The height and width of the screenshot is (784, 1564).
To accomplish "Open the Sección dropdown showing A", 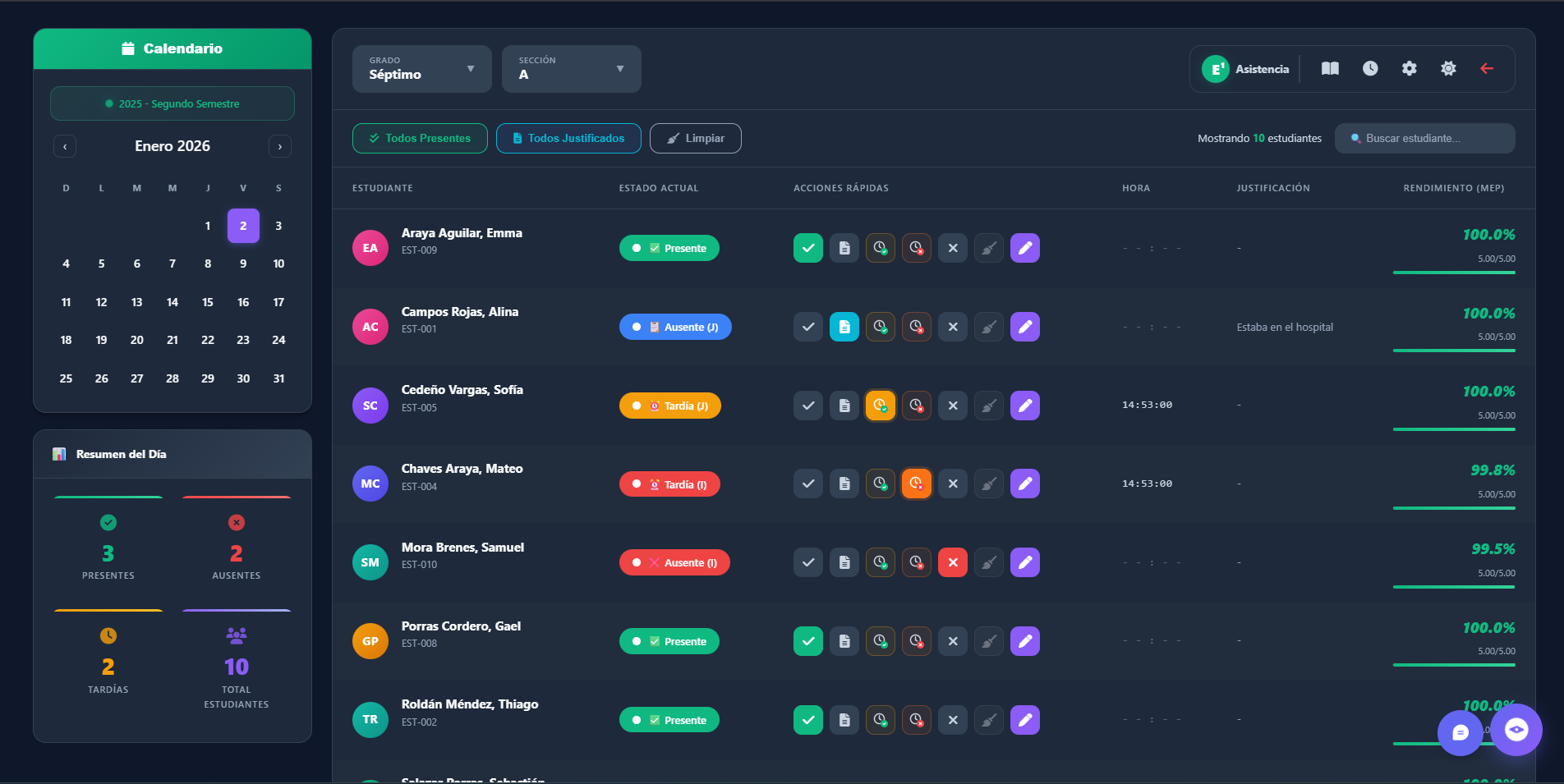I will pyautogui.click(x=571, y=69).
